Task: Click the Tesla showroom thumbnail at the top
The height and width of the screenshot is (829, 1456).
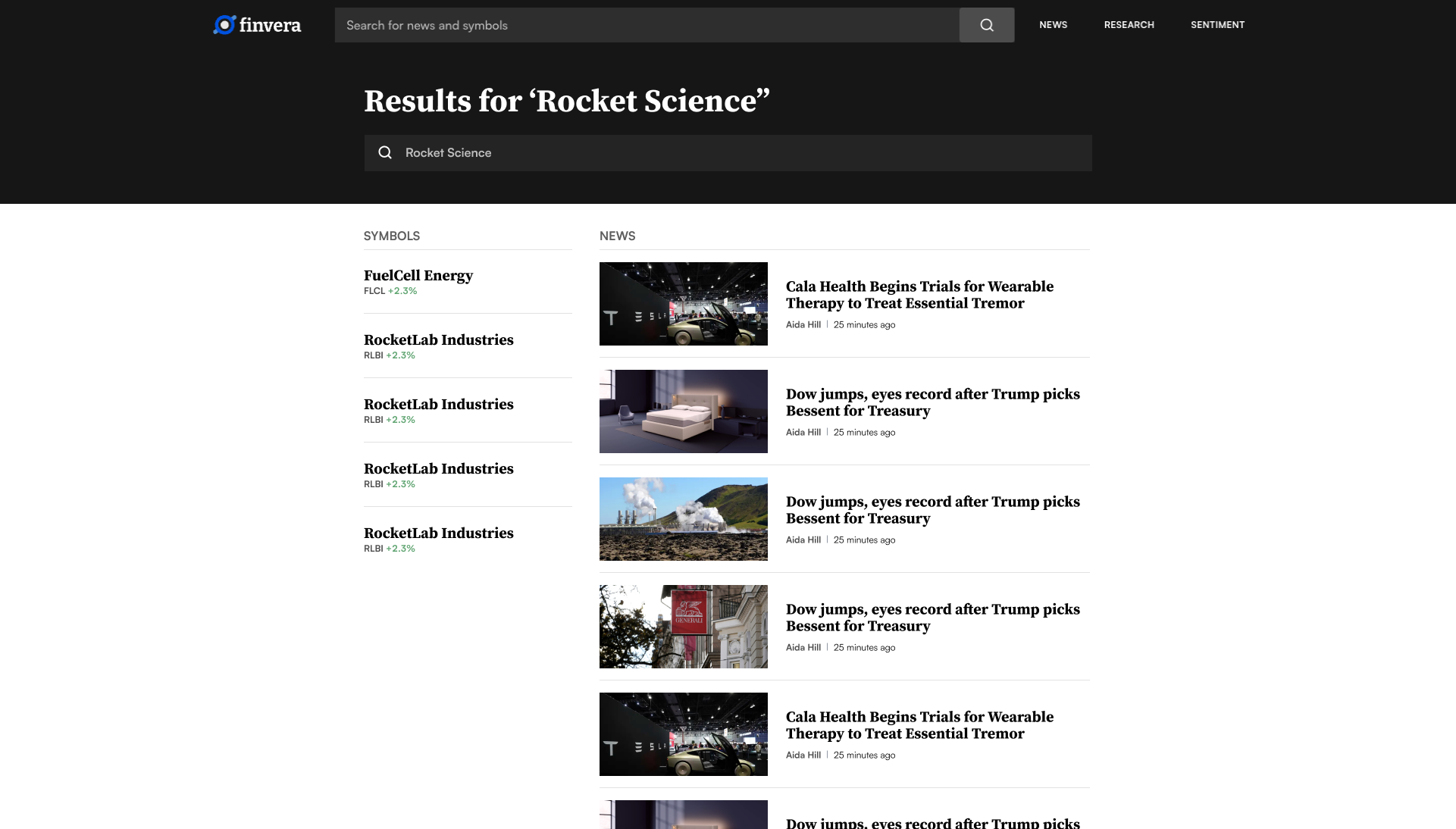Action: pos(683,304)
